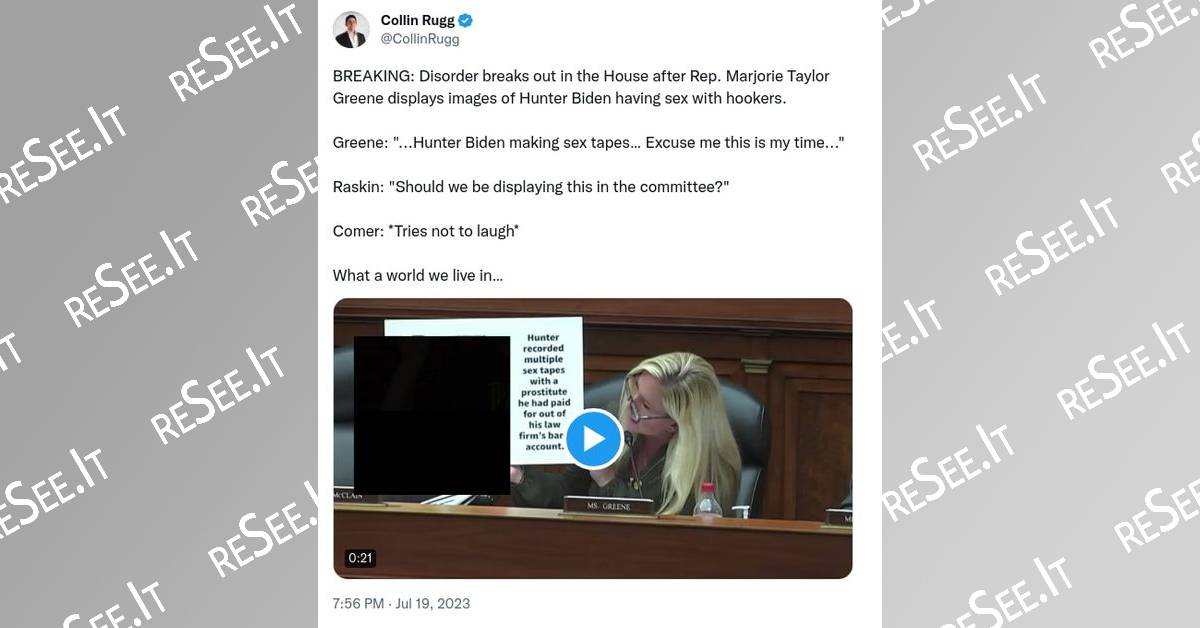Open Collin Rugg's profile avatar photo
The height and width of the screenshot is (628, 1200).
(351, 30)
